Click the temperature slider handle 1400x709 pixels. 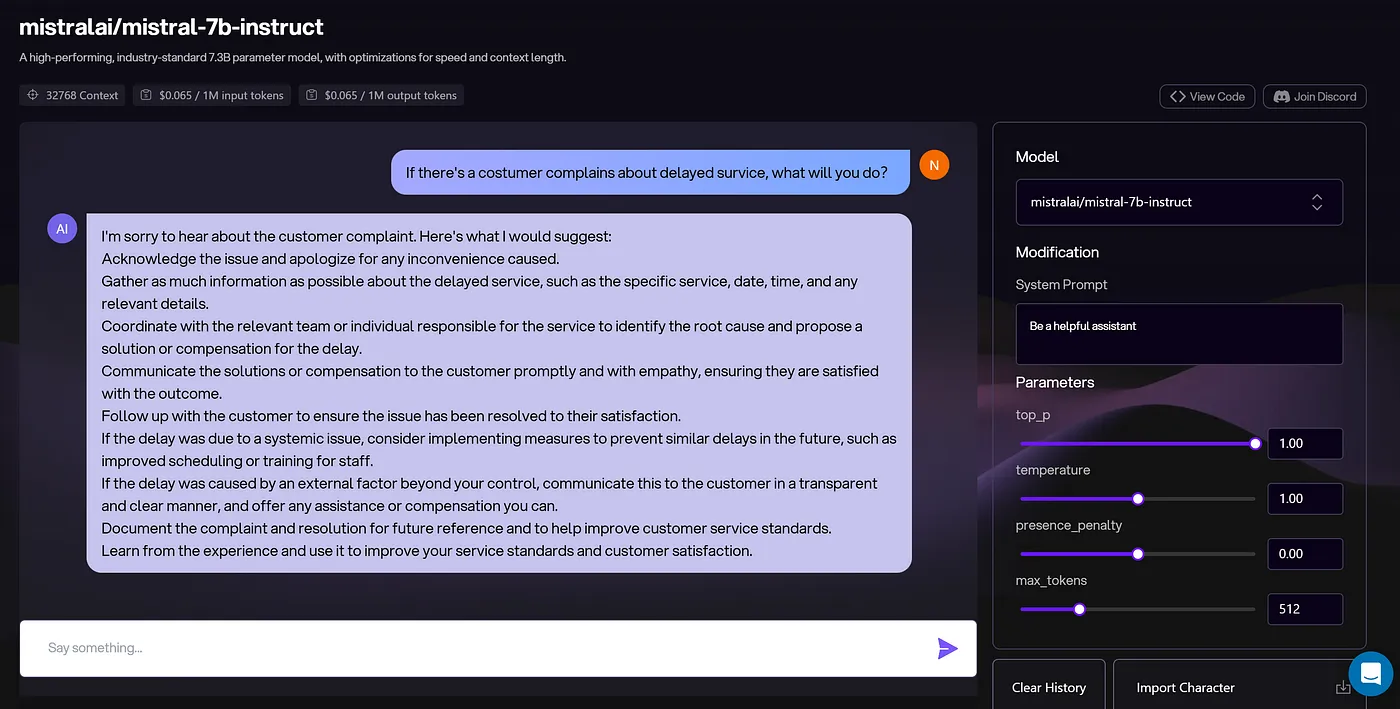tap(1137, 498)
